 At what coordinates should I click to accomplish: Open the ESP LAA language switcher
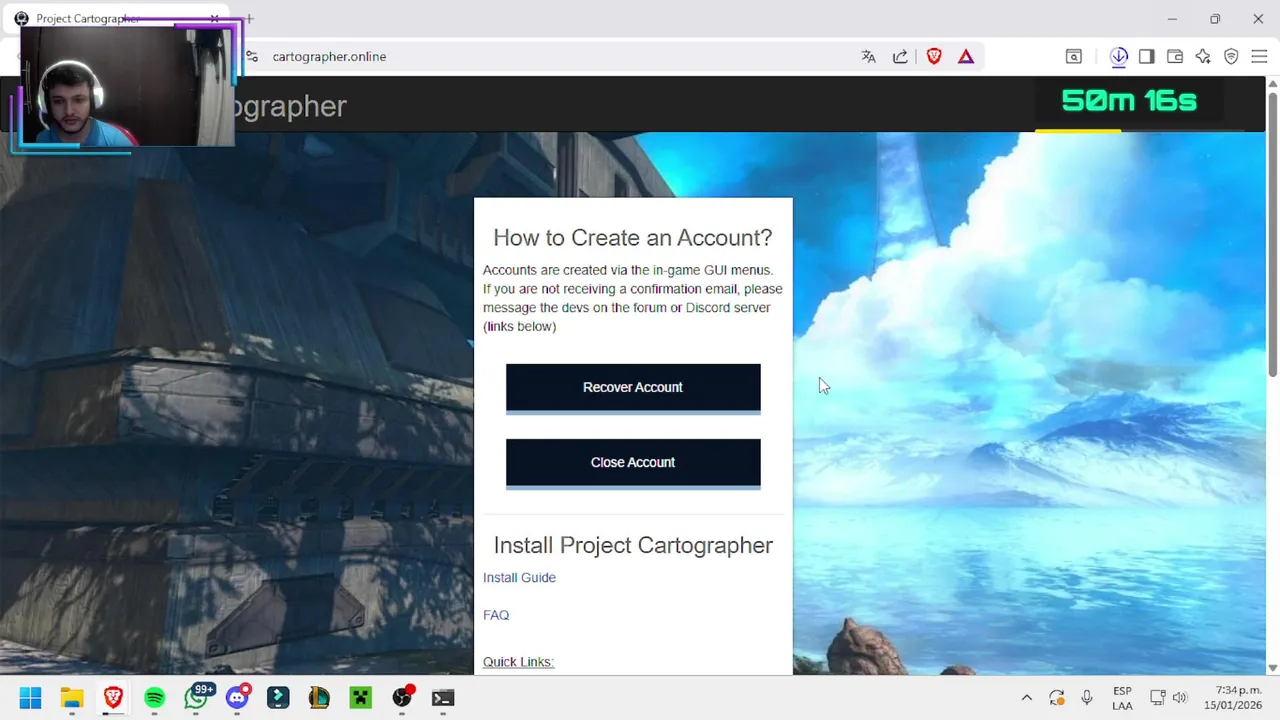pyautogui.click(x=1122, y=698)
